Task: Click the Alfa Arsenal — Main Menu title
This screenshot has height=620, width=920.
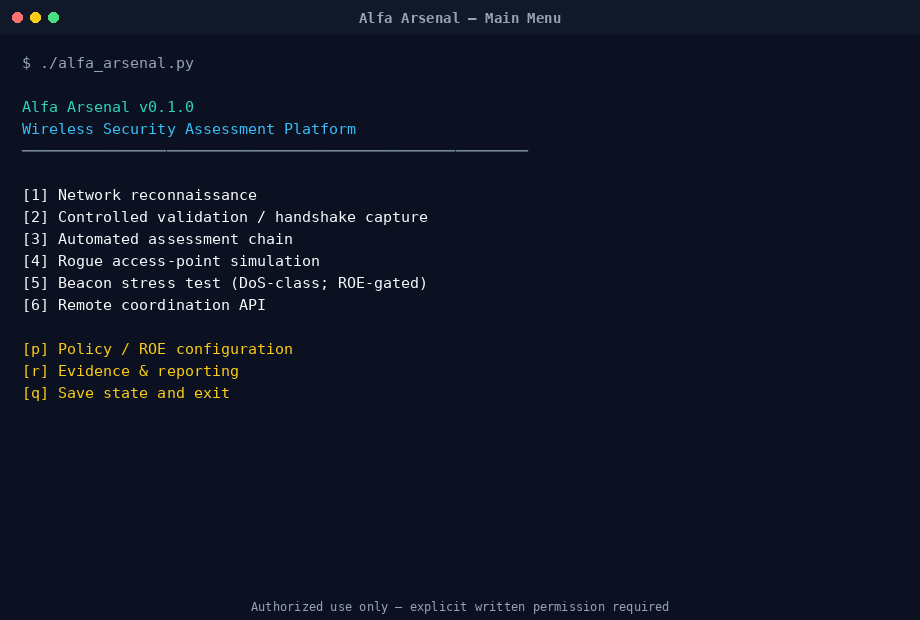Action: [x=460, y=18]
